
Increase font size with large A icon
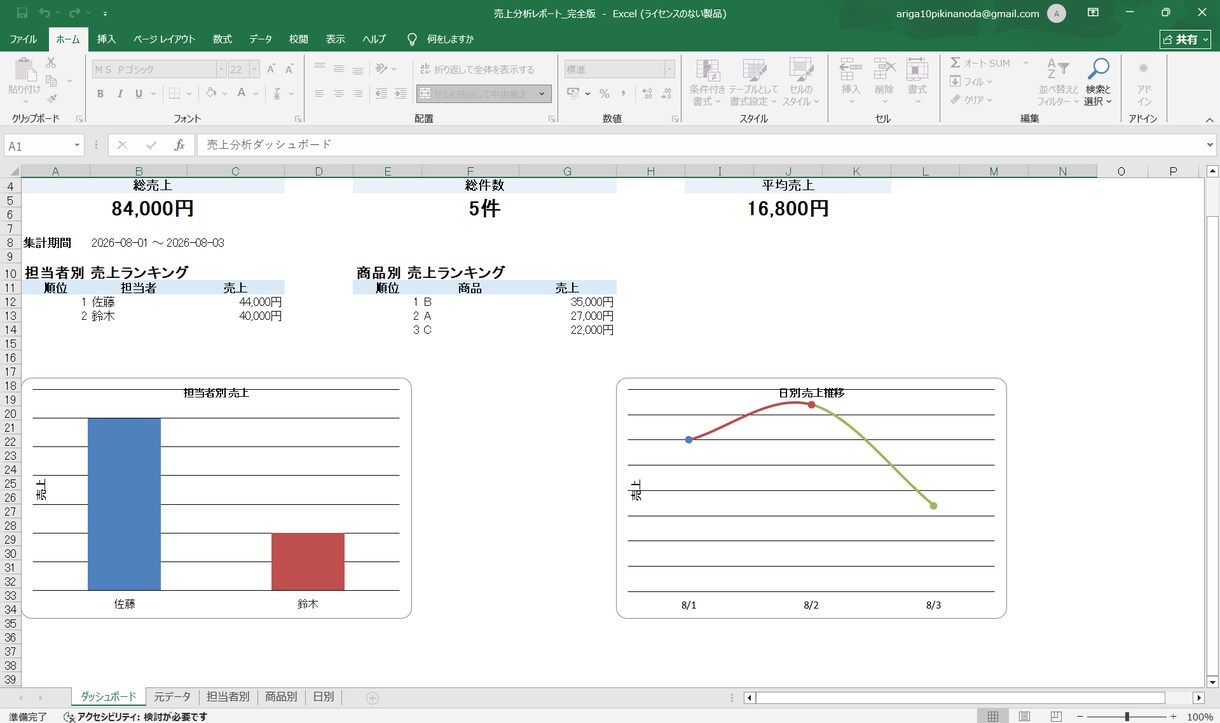[x=271, y=69]
